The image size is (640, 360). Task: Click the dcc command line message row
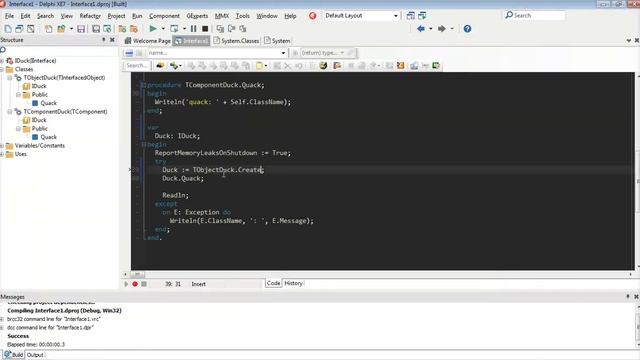click(50, 328)
